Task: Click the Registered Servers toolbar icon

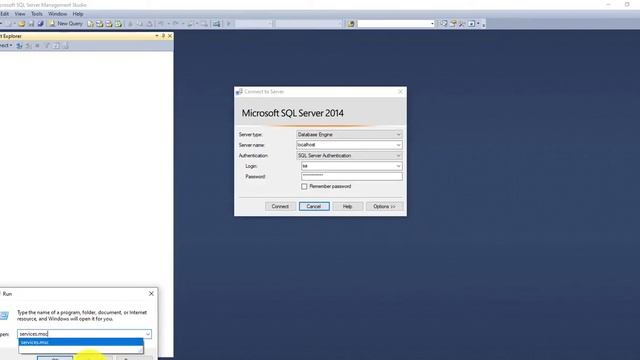Action: (444, 24)
